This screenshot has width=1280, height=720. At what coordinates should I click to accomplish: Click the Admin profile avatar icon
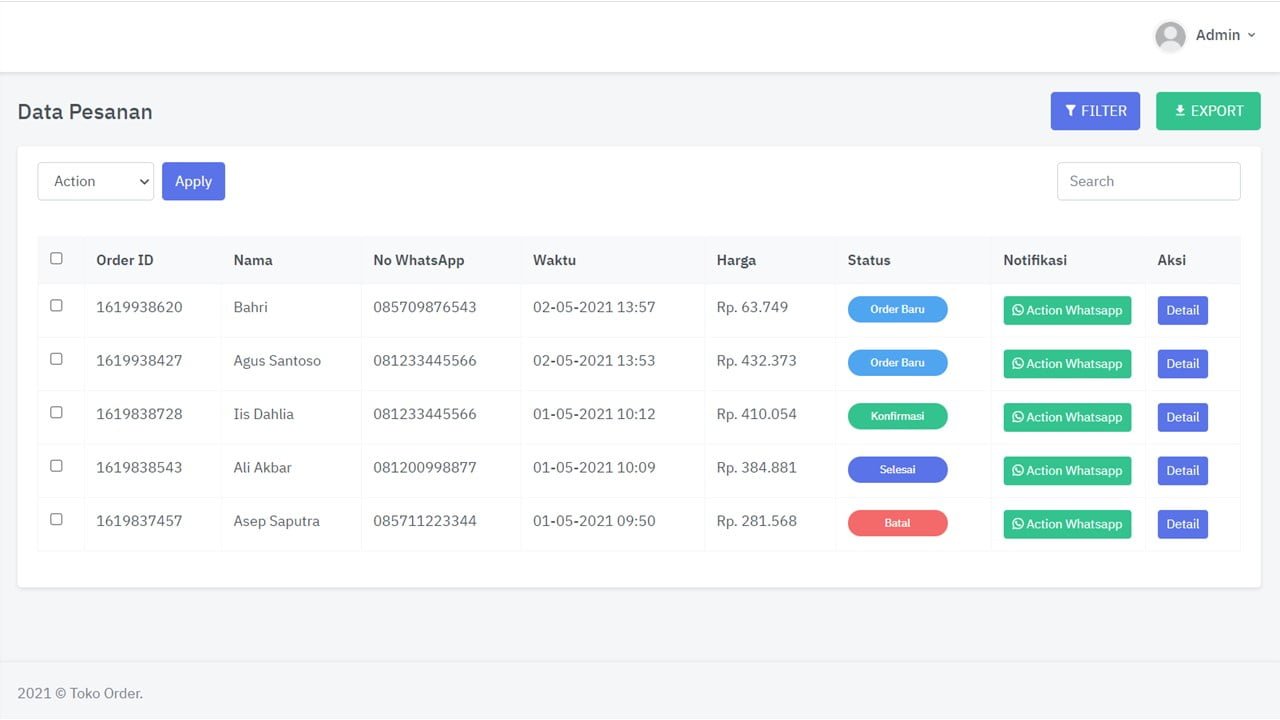[1170, 36]
